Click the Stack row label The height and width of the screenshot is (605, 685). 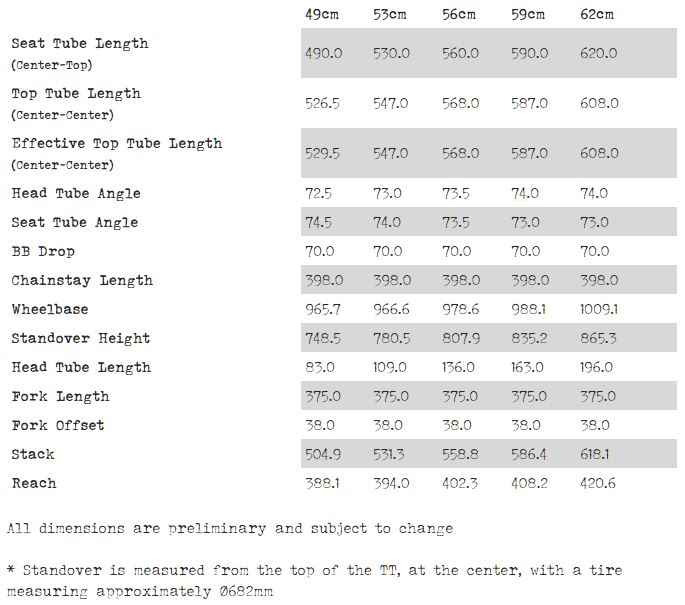coord(33,454)
